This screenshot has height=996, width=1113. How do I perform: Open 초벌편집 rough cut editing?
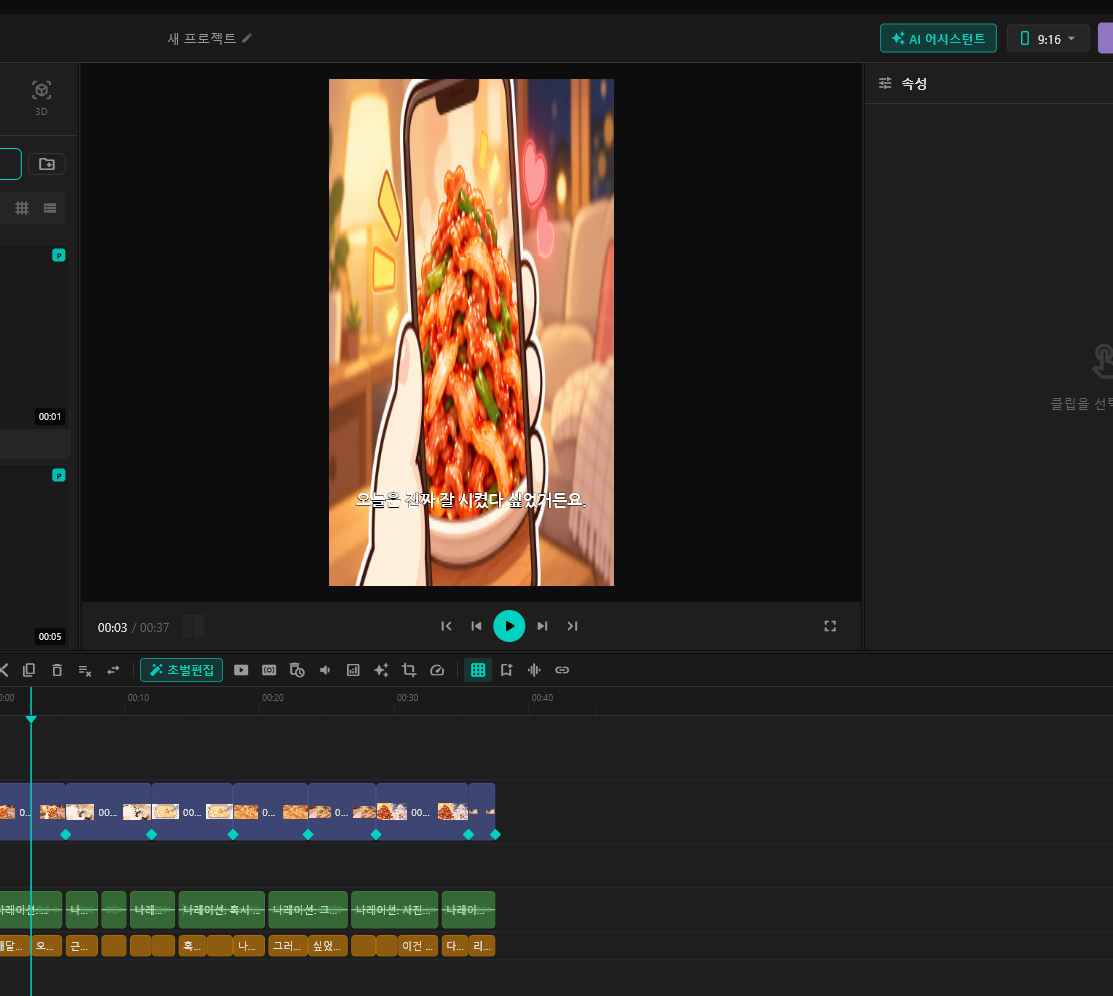point(182,670)
